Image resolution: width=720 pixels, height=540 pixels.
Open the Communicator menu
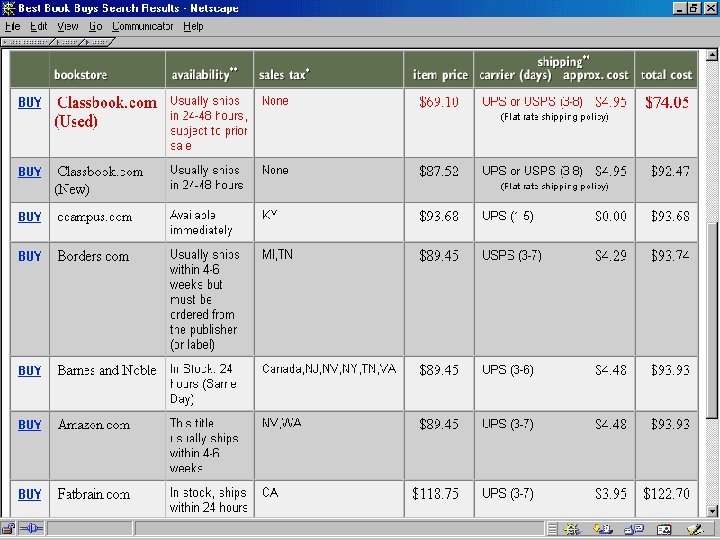(x=142, y=27)
